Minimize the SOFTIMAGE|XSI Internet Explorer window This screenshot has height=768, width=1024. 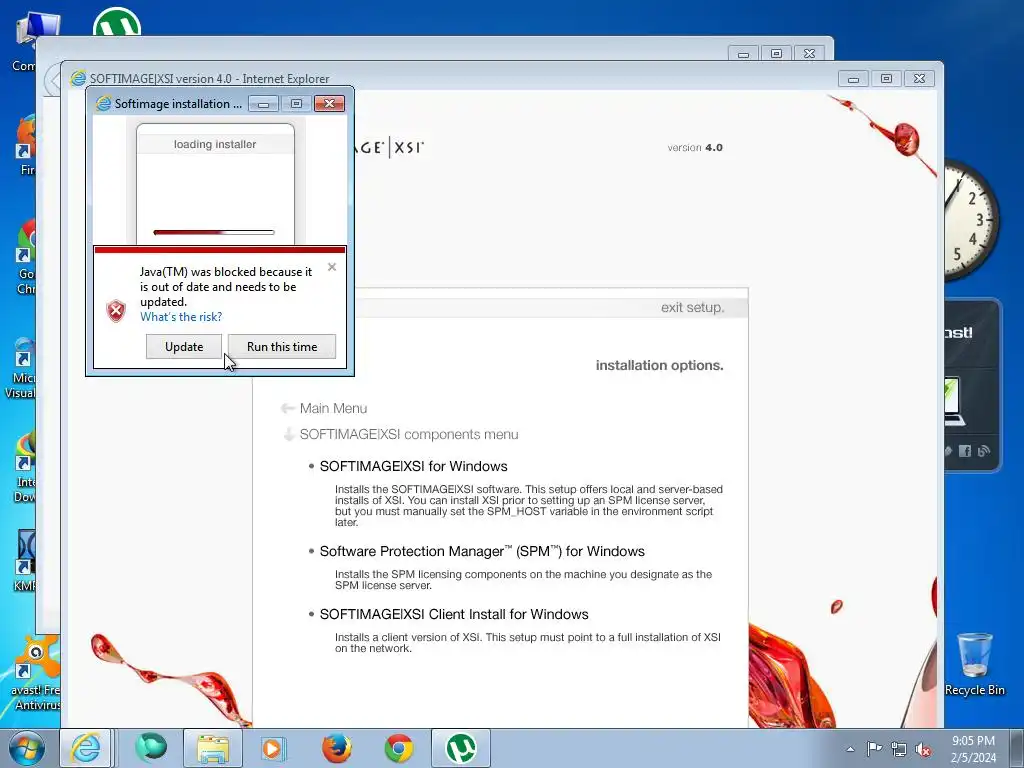pos(853,78)
